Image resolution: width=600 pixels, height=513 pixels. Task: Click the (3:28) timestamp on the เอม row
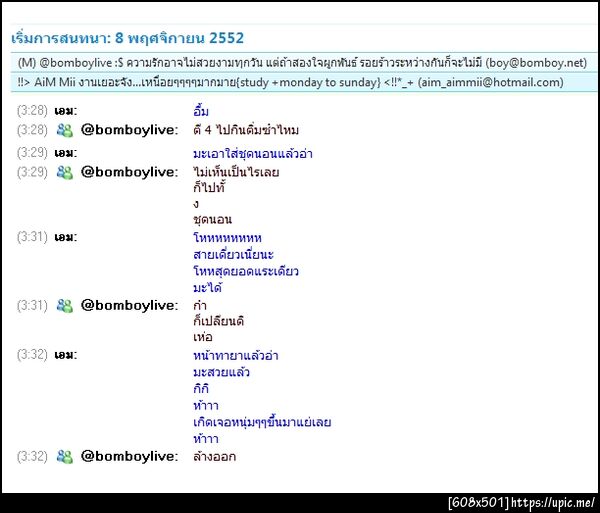(32, 111)
